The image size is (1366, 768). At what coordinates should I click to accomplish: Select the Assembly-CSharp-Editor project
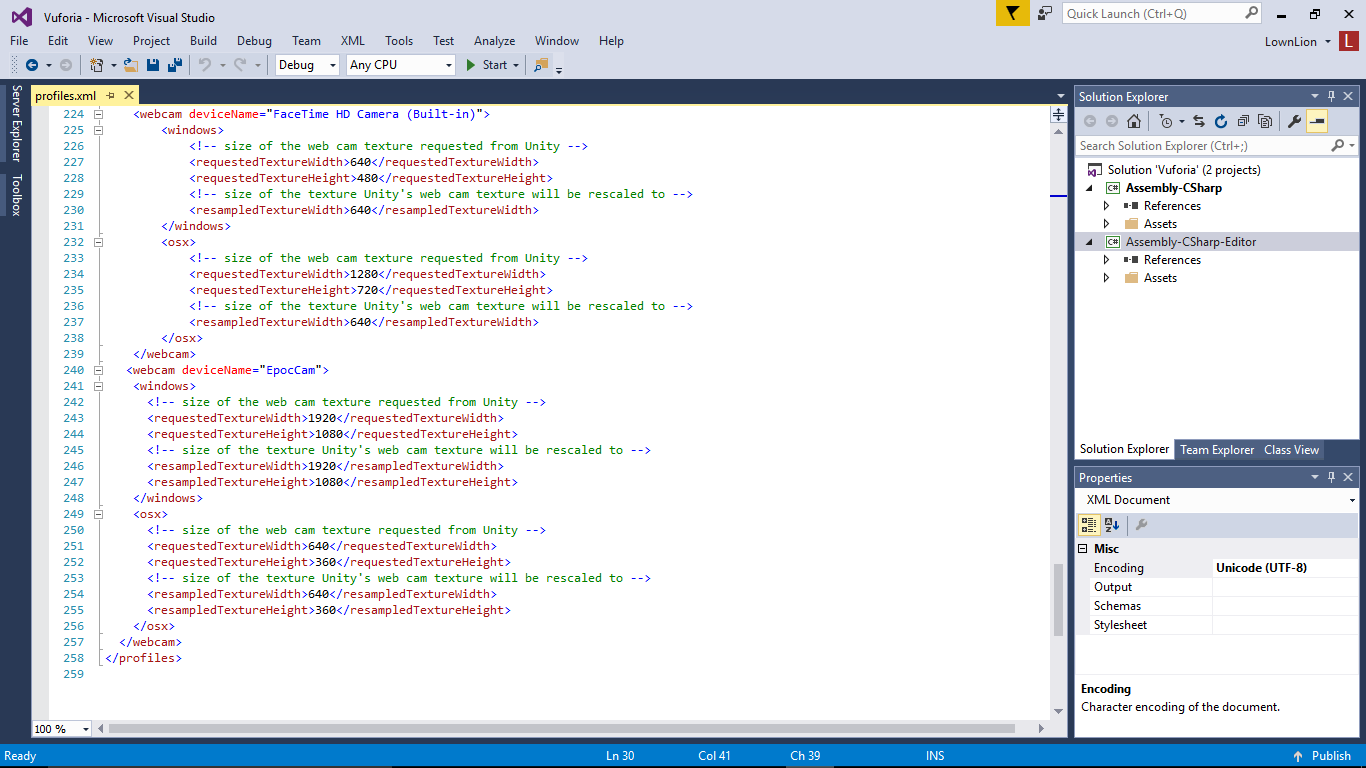point(1191,242)
